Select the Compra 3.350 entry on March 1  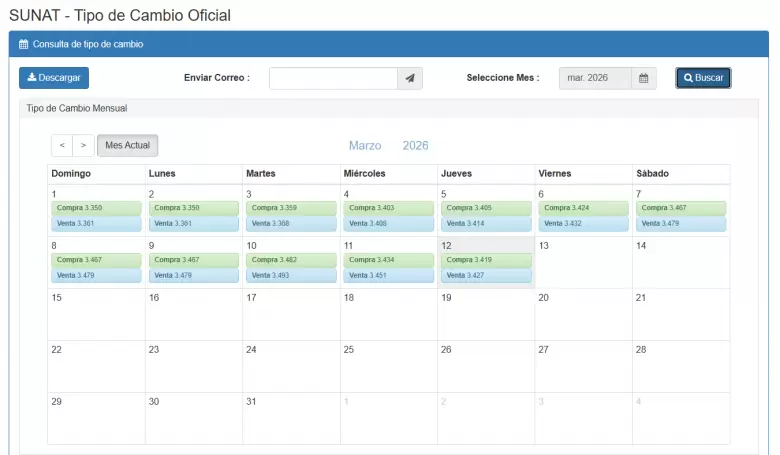pyautogui.click(x=96, y=208)
